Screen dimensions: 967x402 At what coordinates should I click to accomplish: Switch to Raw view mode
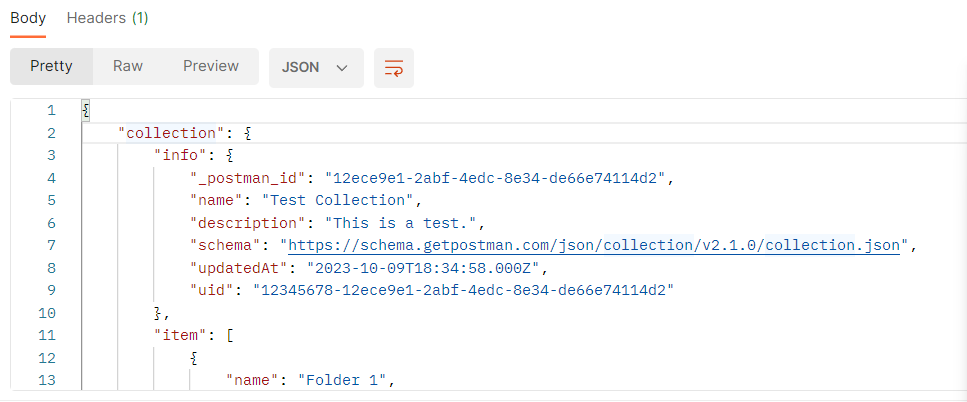tap(128, 66)
